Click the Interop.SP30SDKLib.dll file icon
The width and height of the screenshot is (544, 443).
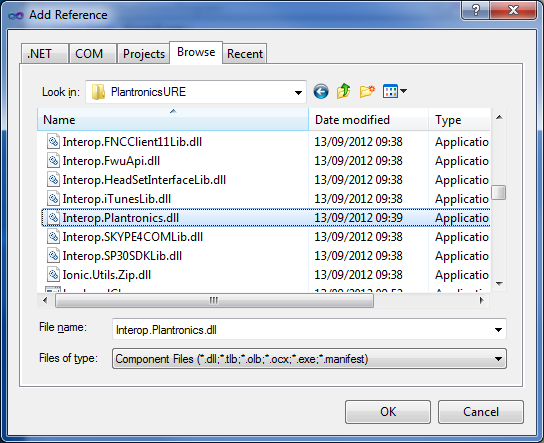point(53,256)
